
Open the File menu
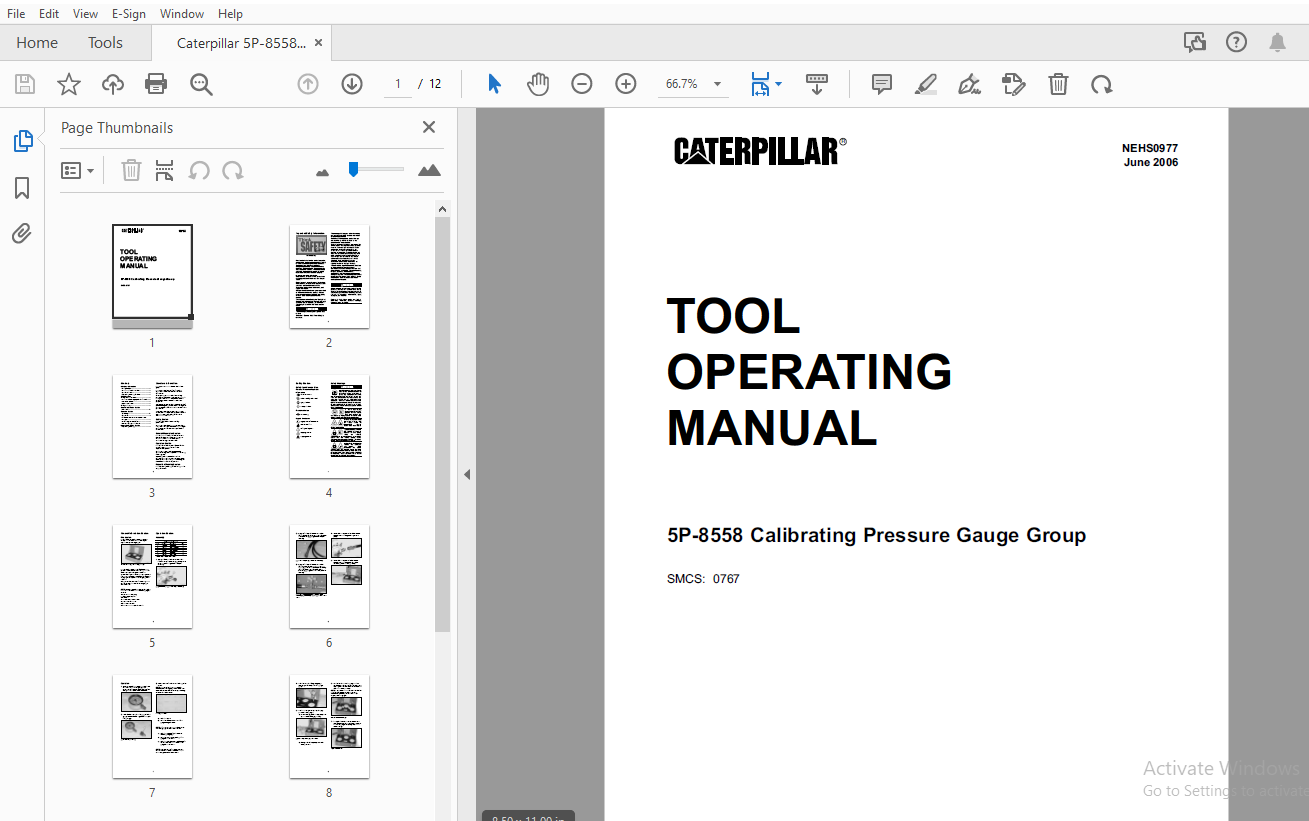pos(16,14)
